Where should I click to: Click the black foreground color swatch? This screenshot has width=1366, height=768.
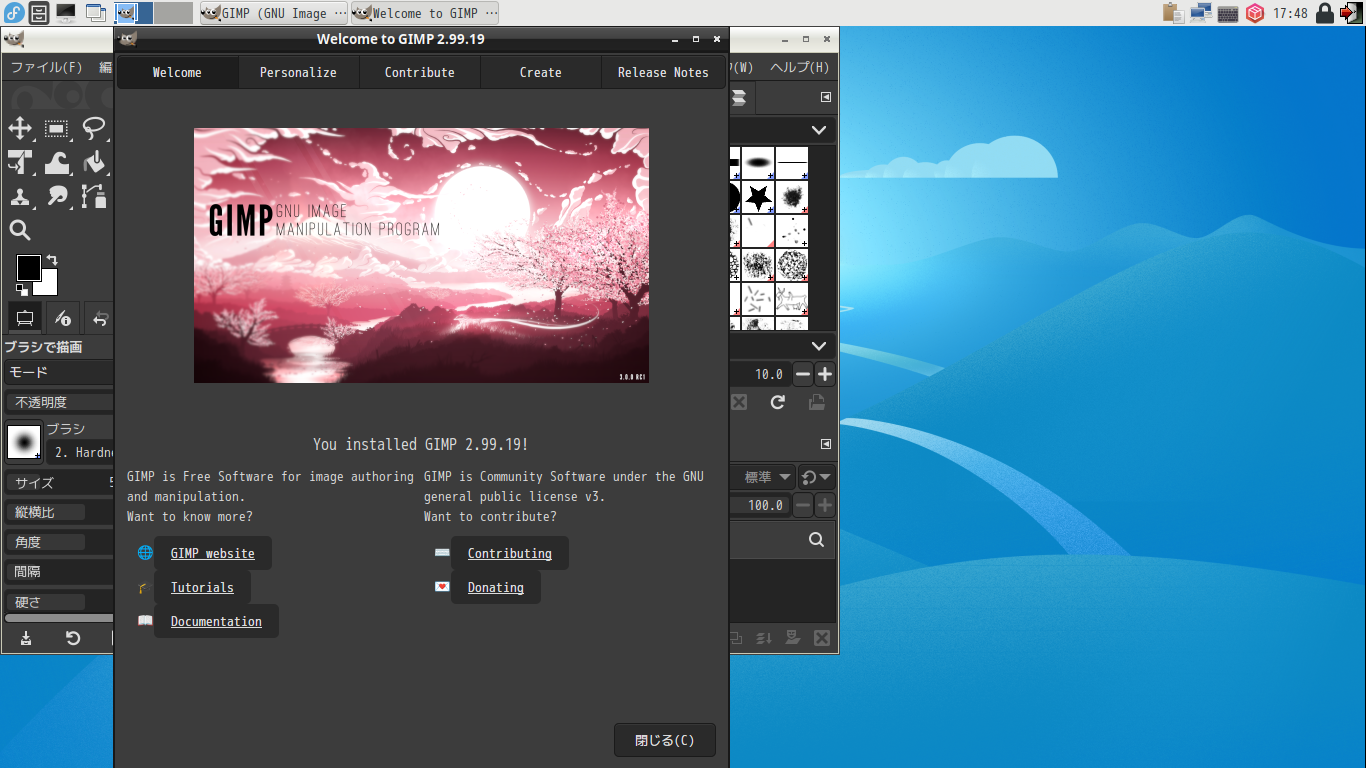pos(28,267)
